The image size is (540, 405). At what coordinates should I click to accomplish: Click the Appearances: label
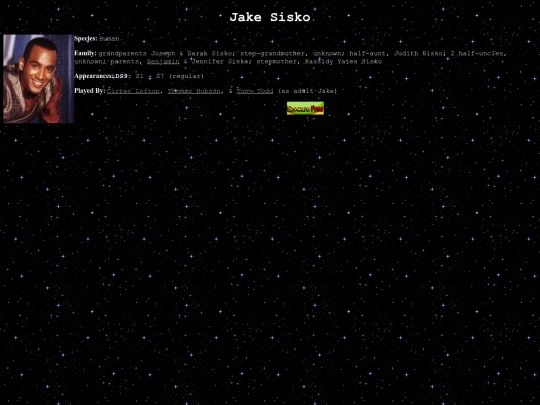pyautogui.click(x=94, y=76)
